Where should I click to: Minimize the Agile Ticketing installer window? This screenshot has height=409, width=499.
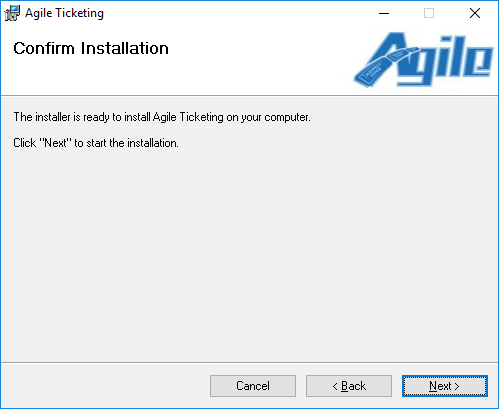[384, 13]
